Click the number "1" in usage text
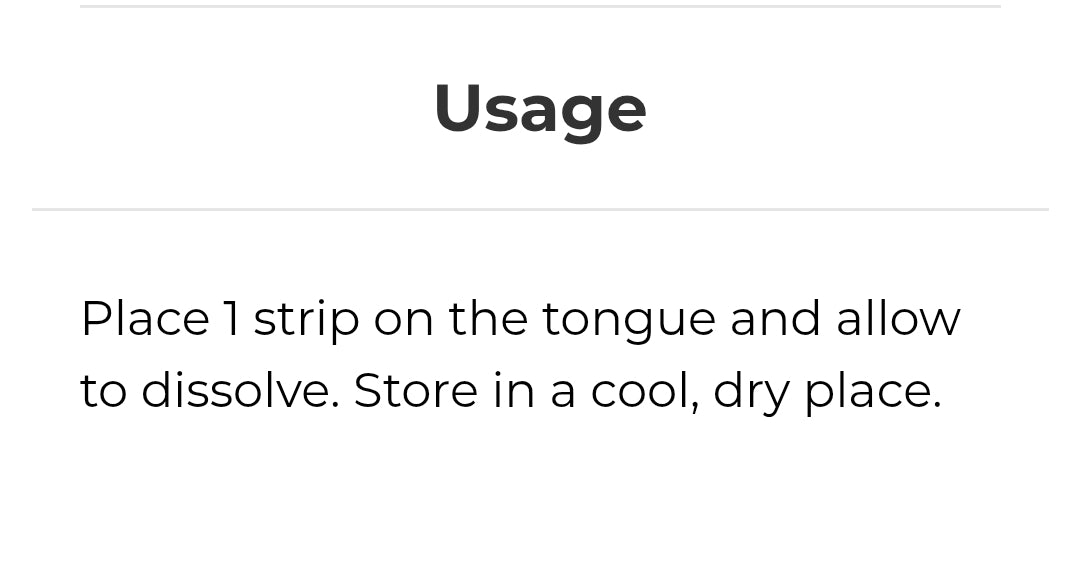Image resolution: width=1080 pixels, height=576 pixels. [231, 320]
